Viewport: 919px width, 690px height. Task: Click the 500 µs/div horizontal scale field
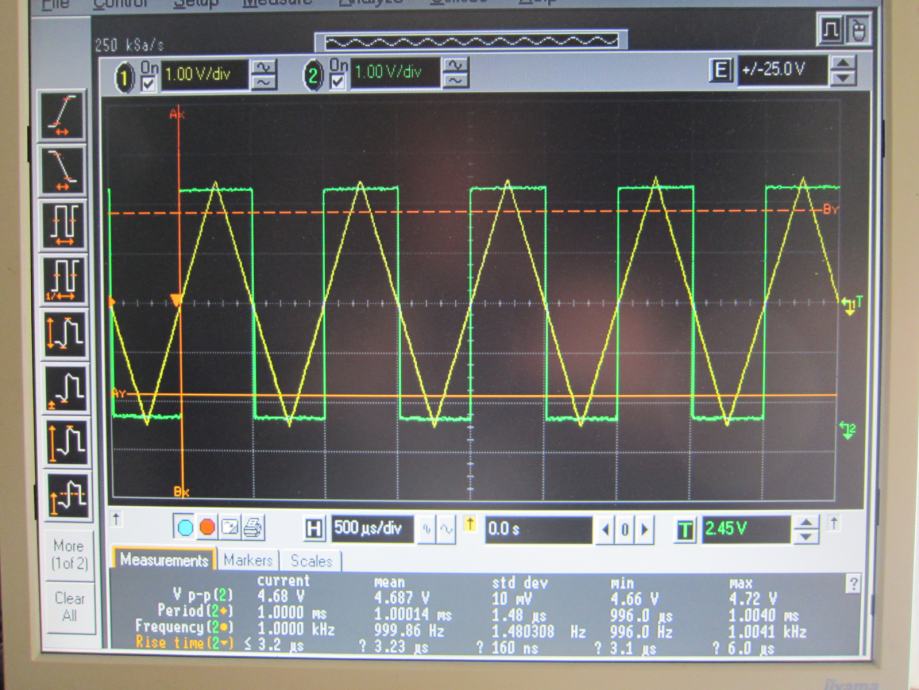[366, 528]
